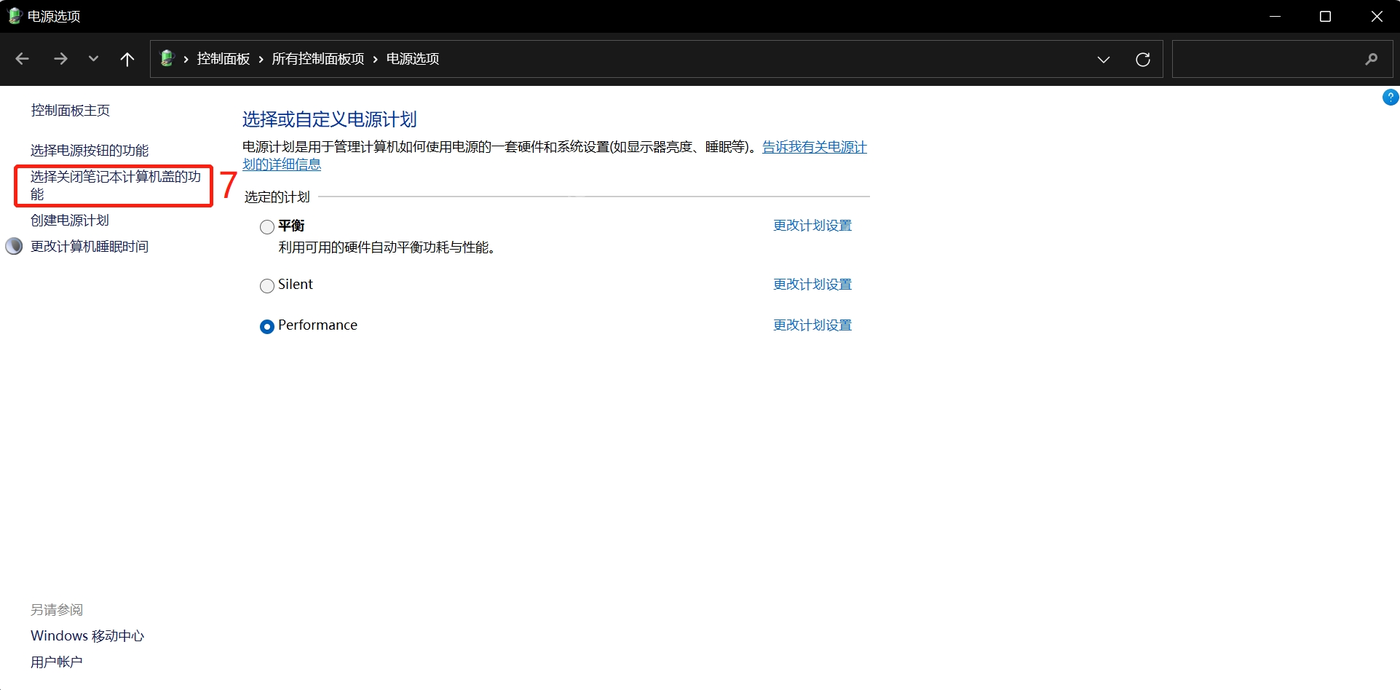Close the 电源选项 window

(x=1376, y=16)
